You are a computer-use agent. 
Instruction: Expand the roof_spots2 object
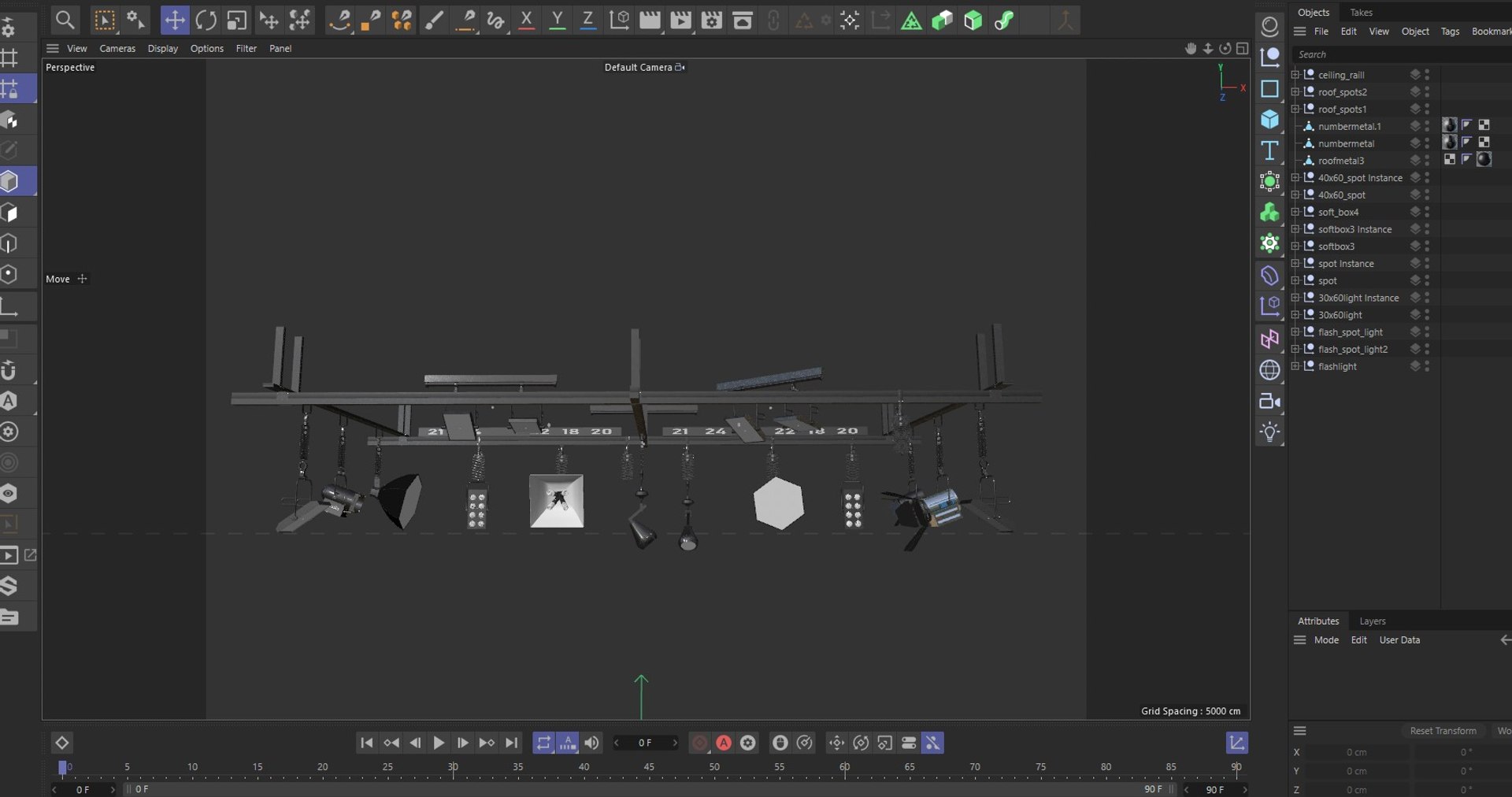[1295, 92]
